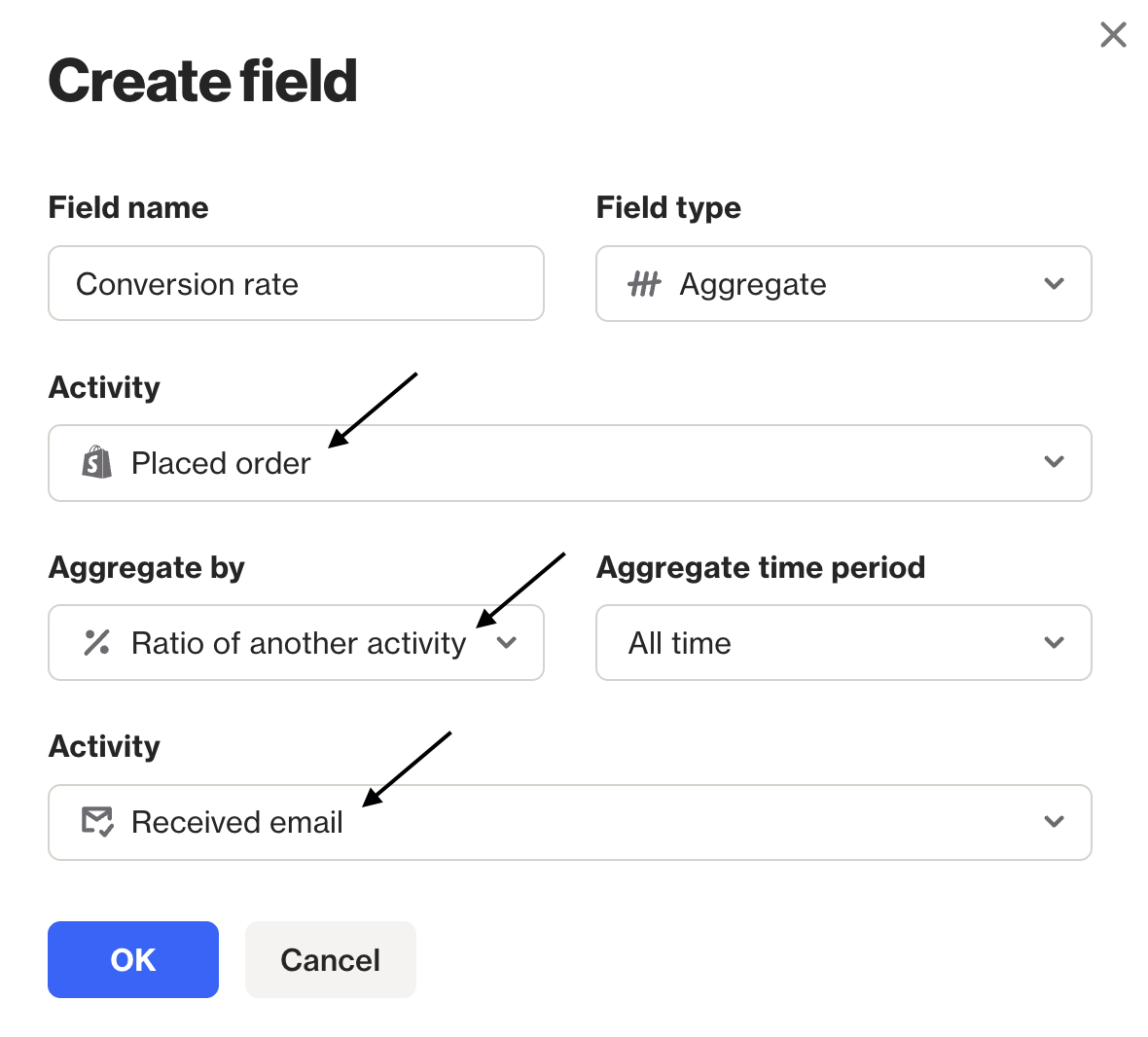Confirm with the OK button

[x=133, y=959]
